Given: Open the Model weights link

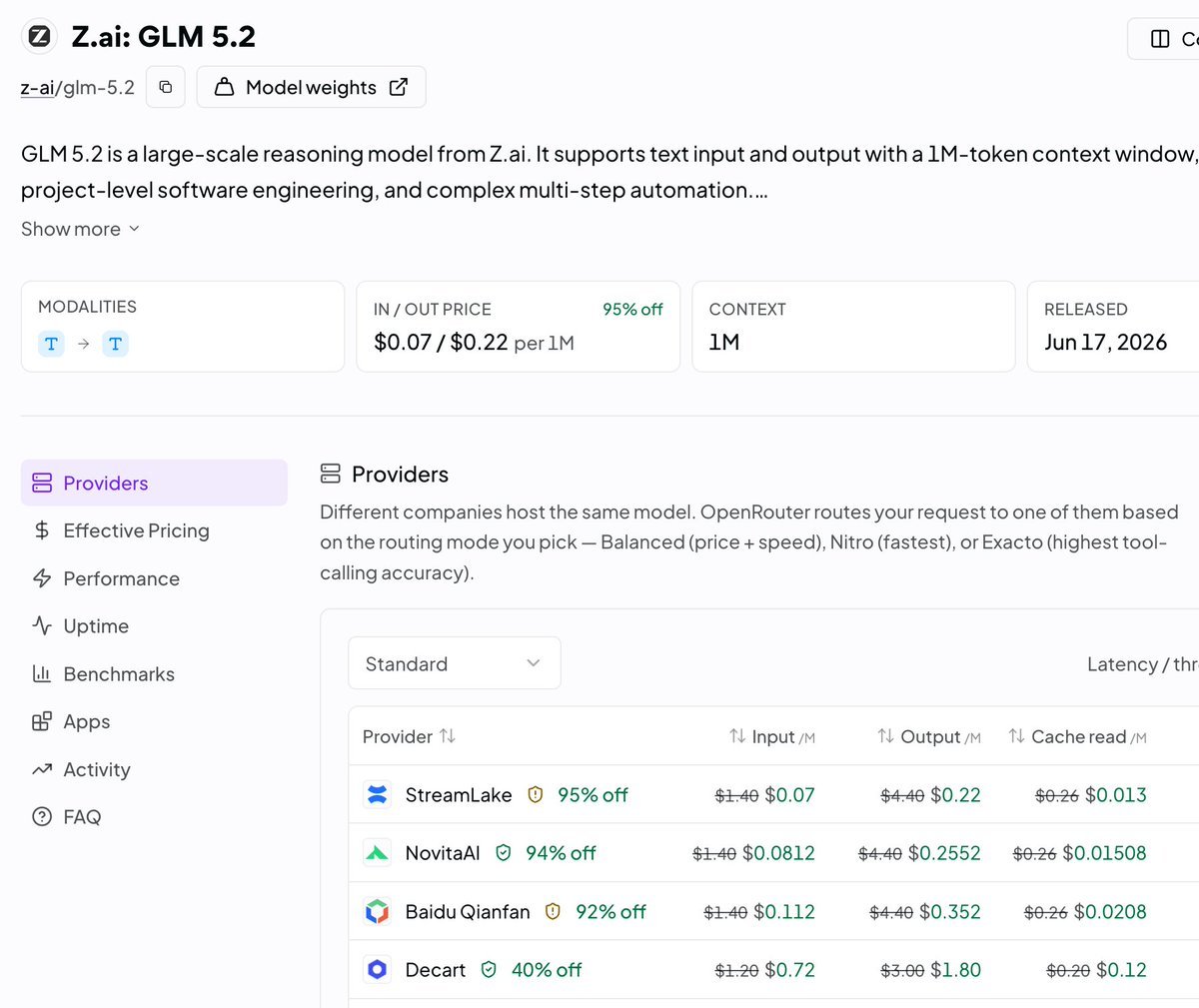Looking at the screenshot, I should tap(312, 87).
